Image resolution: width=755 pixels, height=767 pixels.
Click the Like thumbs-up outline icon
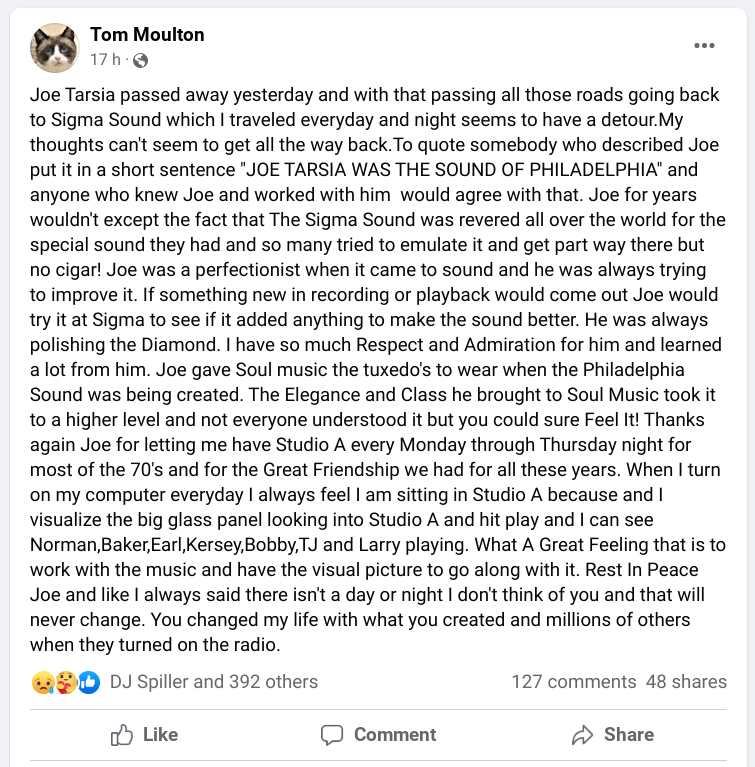(122, 735)
